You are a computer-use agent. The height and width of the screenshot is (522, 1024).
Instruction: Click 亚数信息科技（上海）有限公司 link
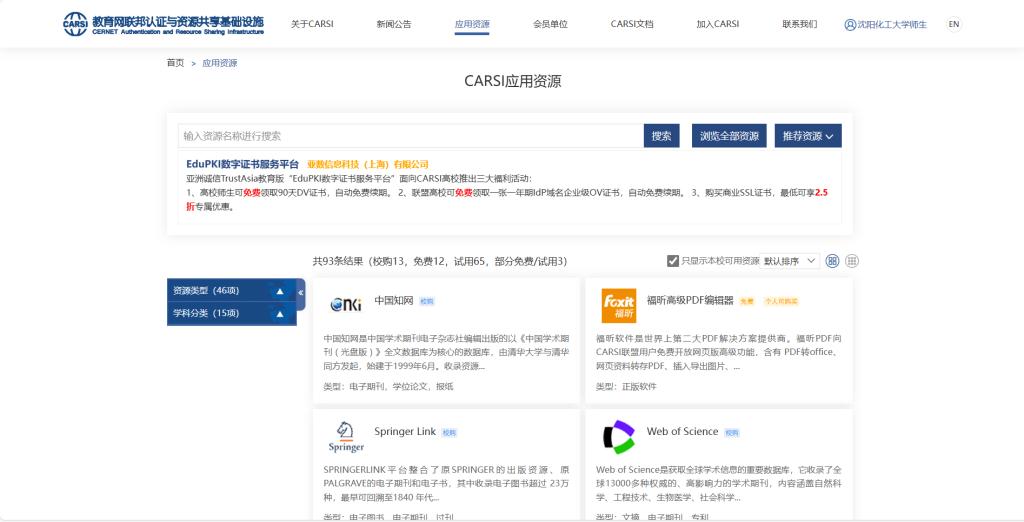[368, 164]
